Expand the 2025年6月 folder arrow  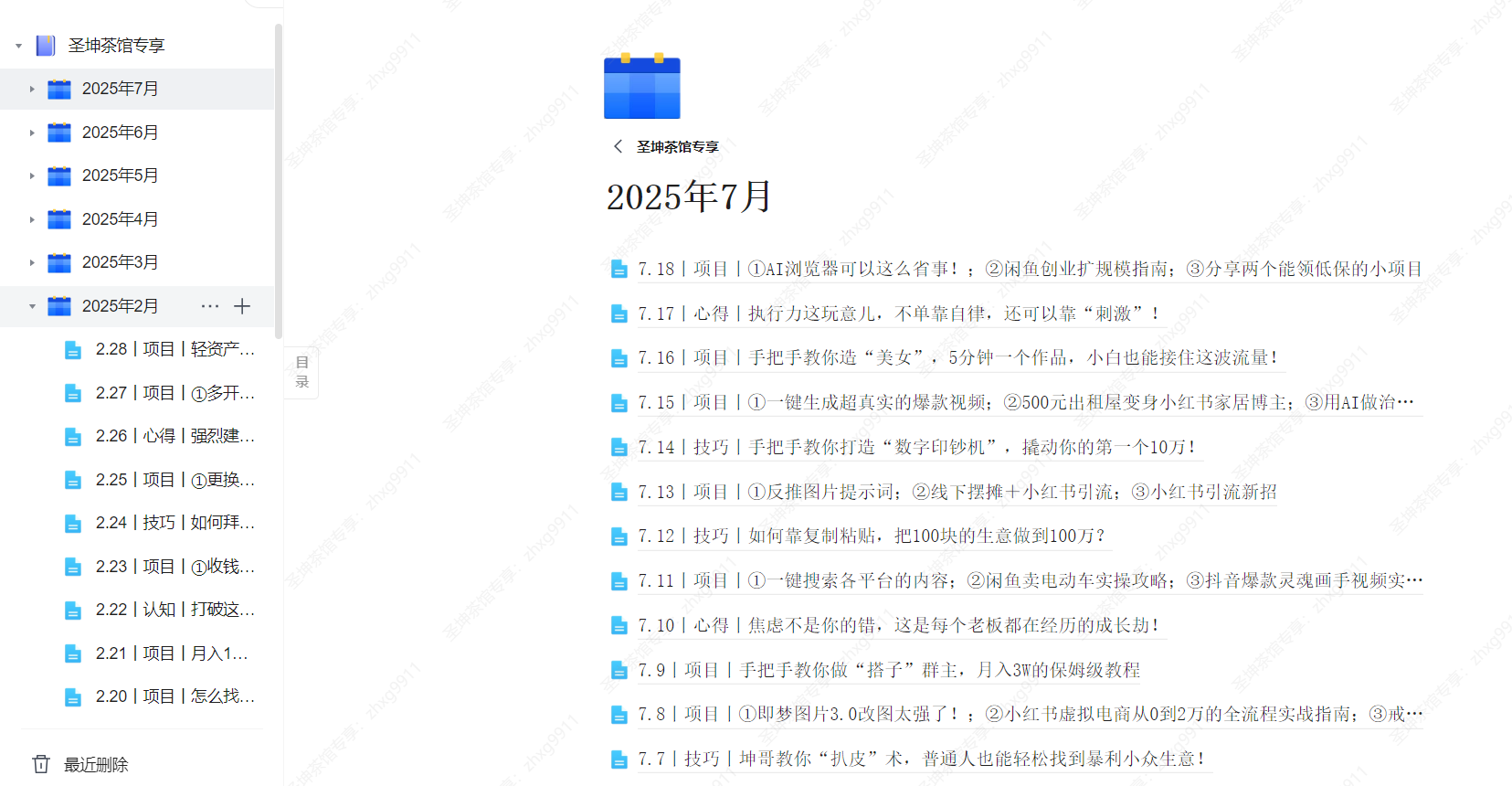32,133
